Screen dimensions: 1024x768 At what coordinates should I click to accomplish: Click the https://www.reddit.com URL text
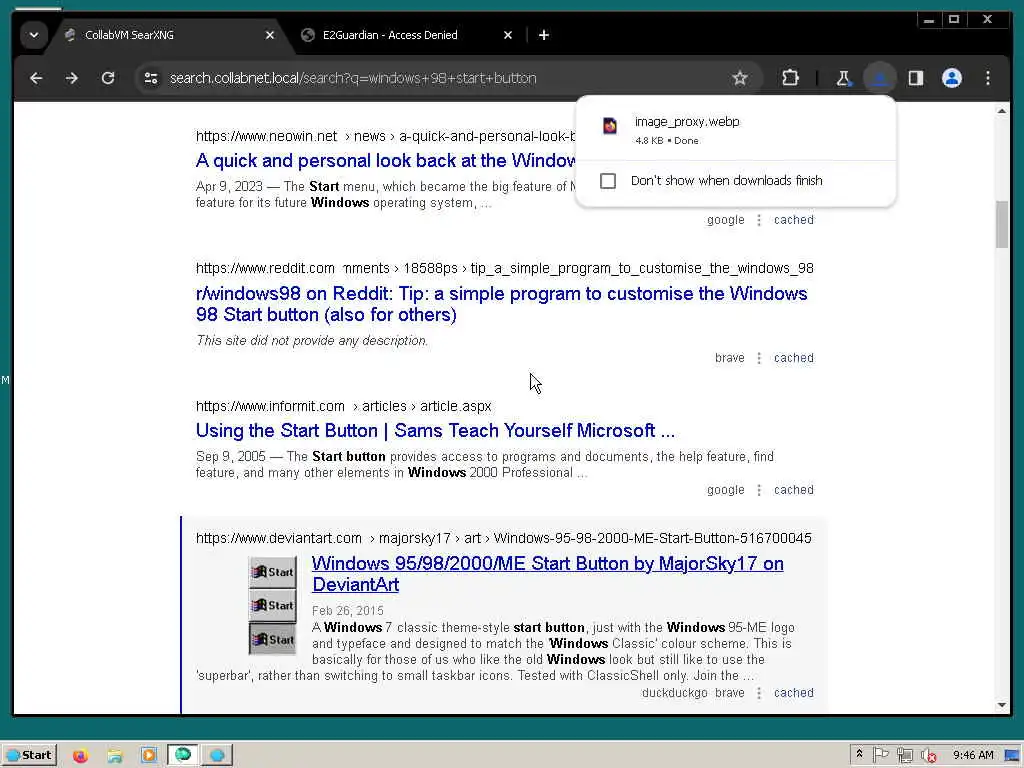pos(265,268)
